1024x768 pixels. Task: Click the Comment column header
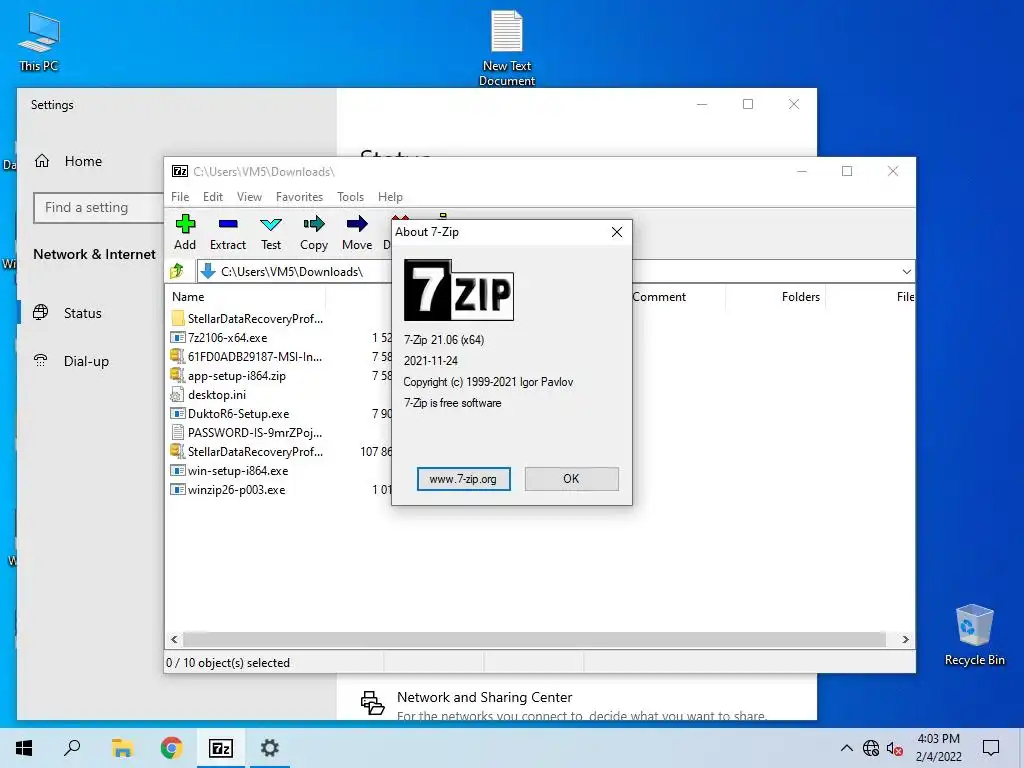[659, 296]
